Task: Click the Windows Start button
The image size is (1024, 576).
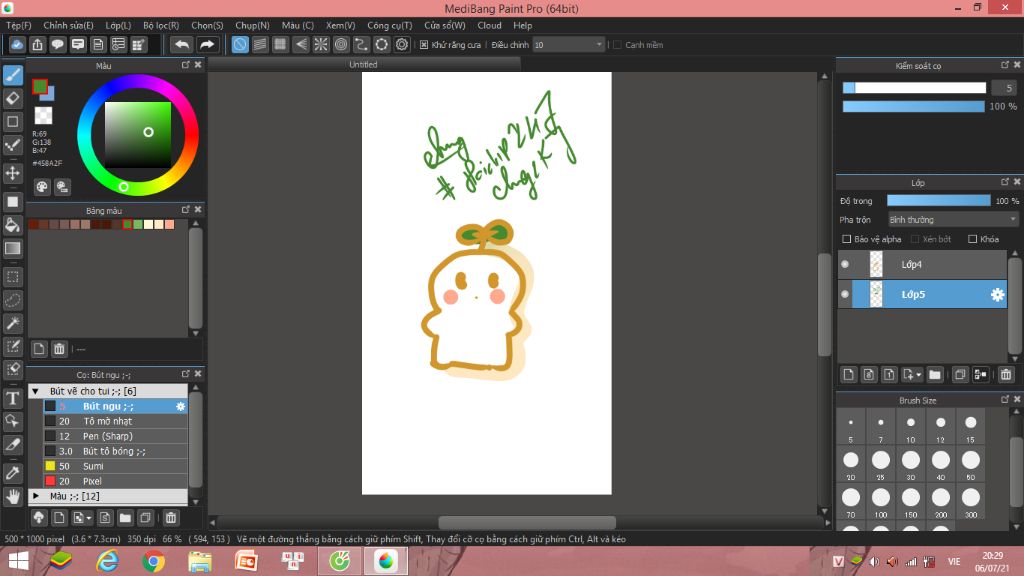Action: pos(18,561)
